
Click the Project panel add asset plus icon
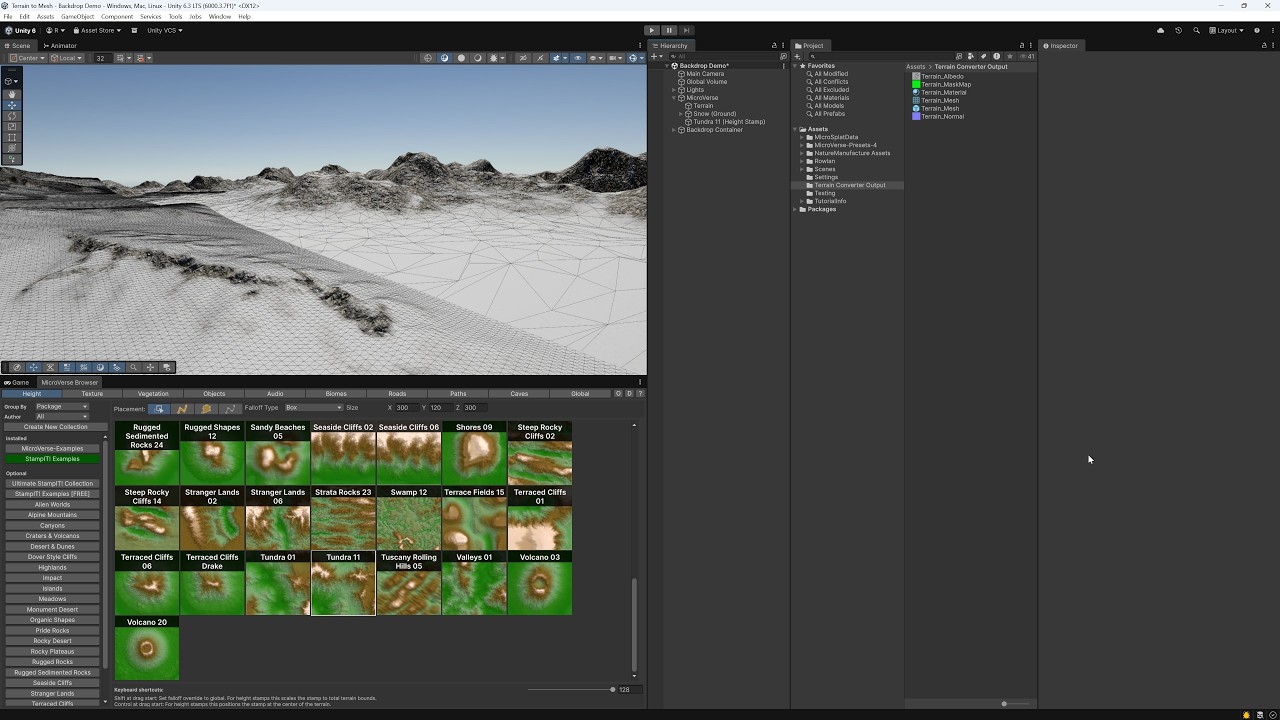798,56
